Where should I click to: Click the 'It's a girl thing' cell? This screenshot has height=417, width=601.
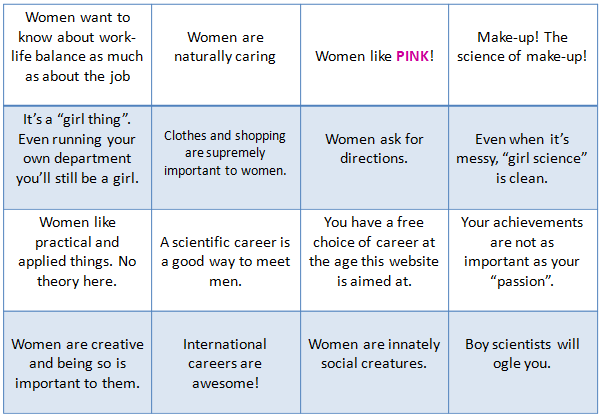click(77, 158)
